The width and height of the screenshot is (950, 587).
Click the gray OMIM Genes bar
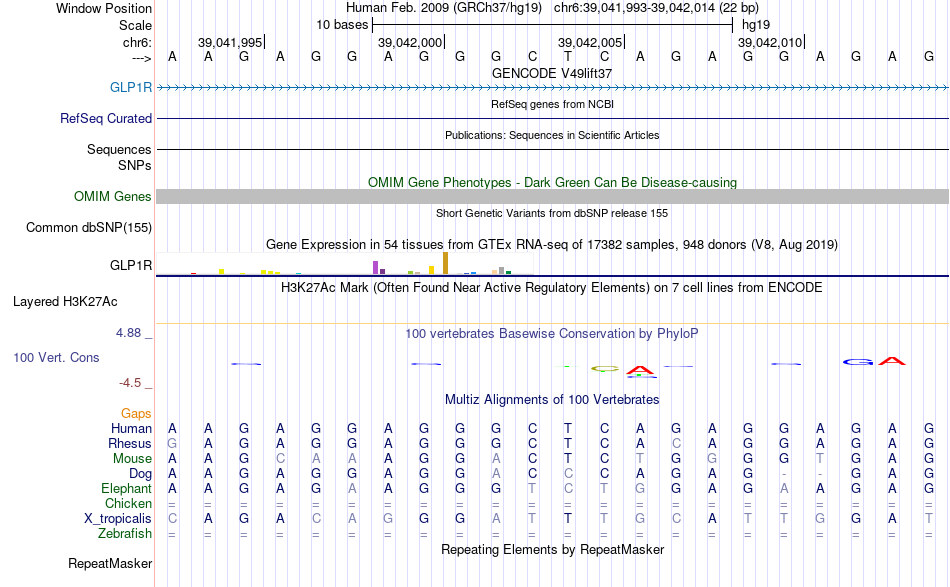click(x=553, y=196)
